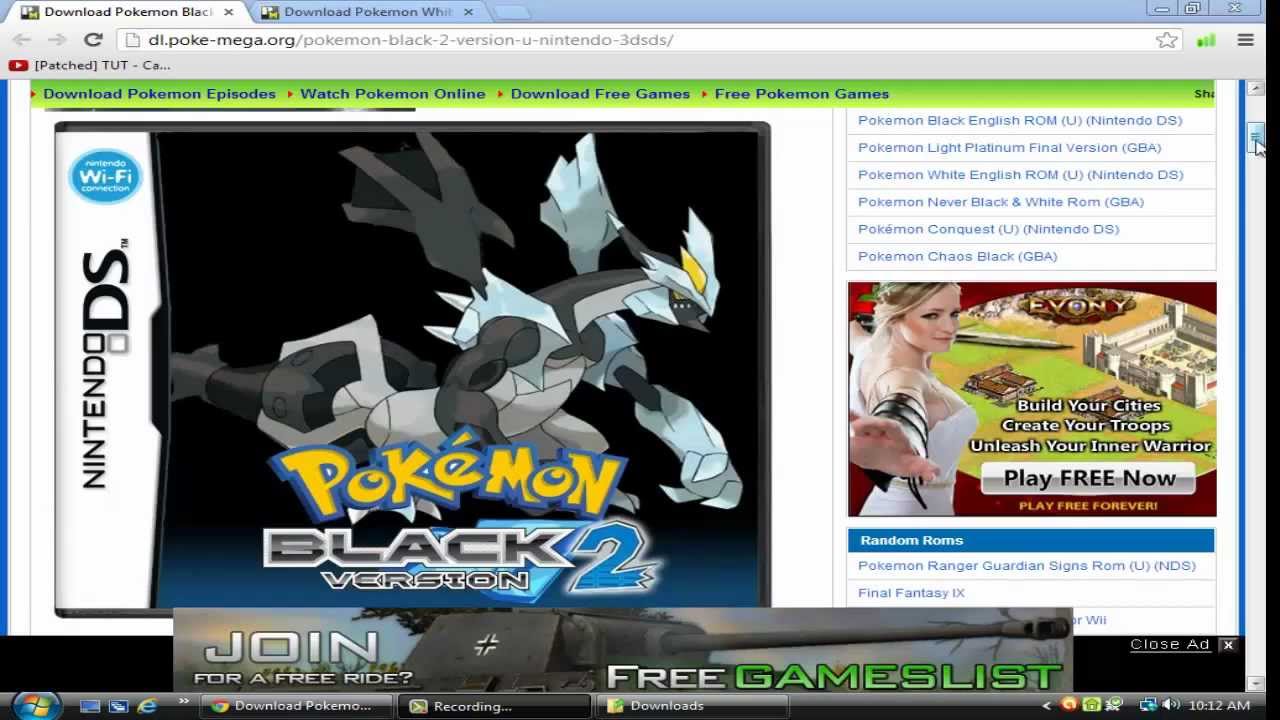Open the network icon in system tray
The width and height of the screenshot is (1280, 720).
[1147, 705]
